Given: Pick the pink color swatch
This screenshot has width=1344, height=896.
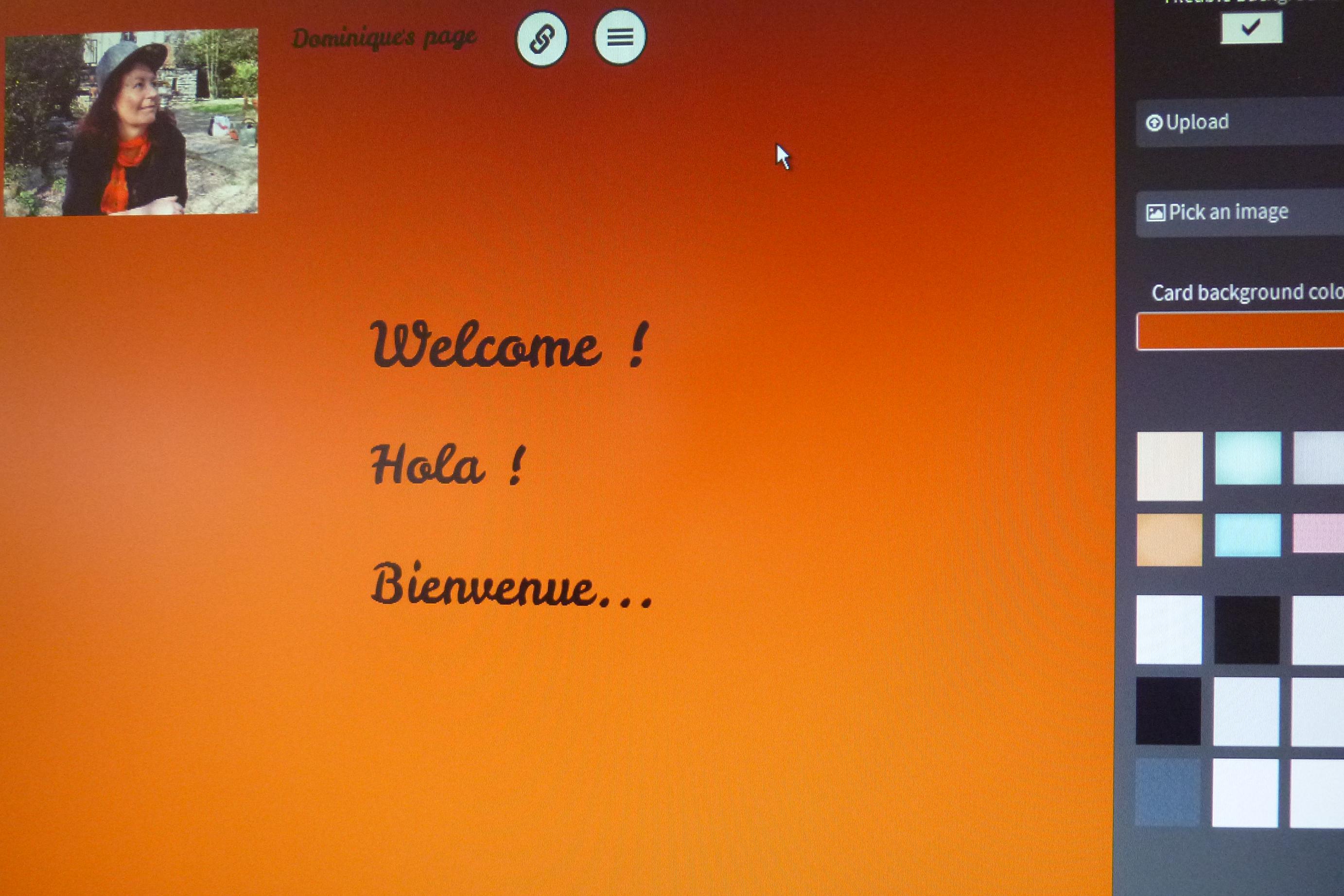Looking at the screenshot, I should [1318, 533].
